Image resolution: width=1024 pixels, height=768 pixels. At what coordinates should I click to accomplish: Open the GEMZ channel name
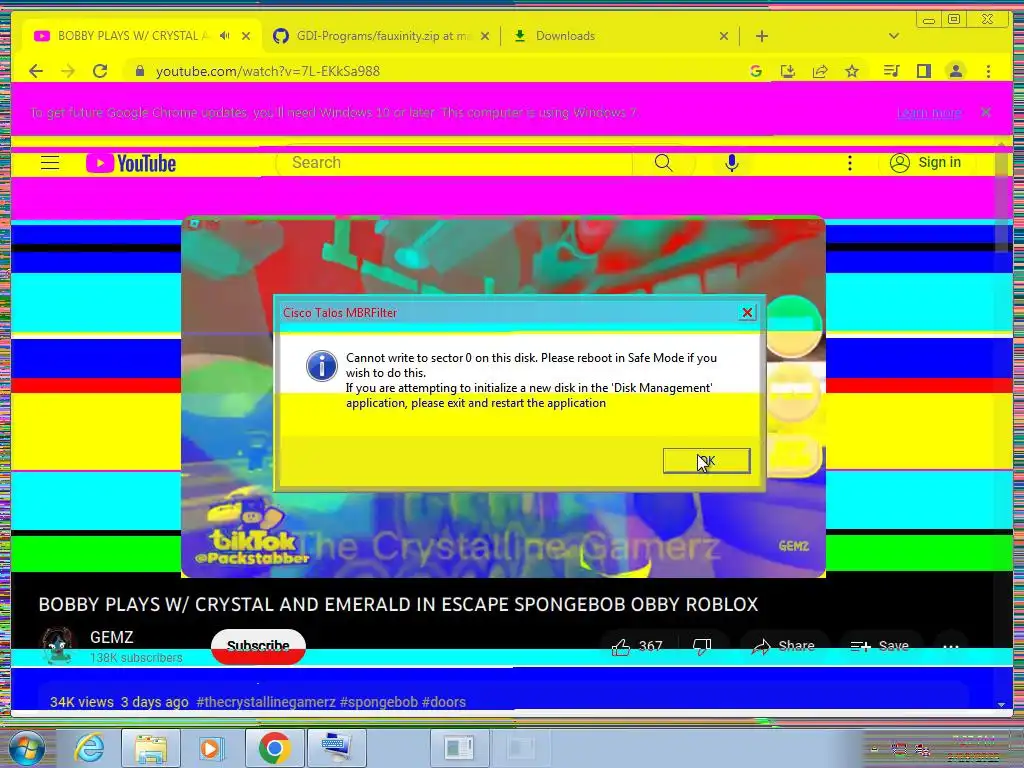pos(112,637)
